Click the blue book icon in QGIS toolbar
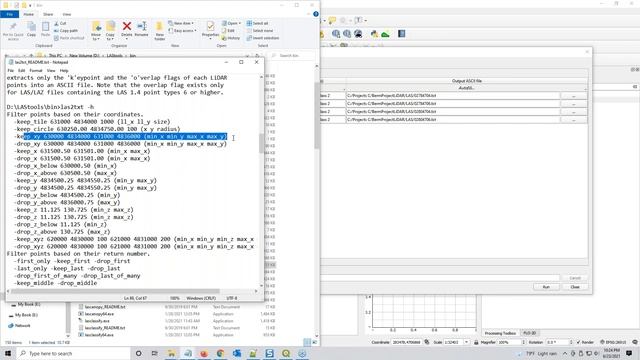This screenshot has height=360, width=640. pos(402,34)
